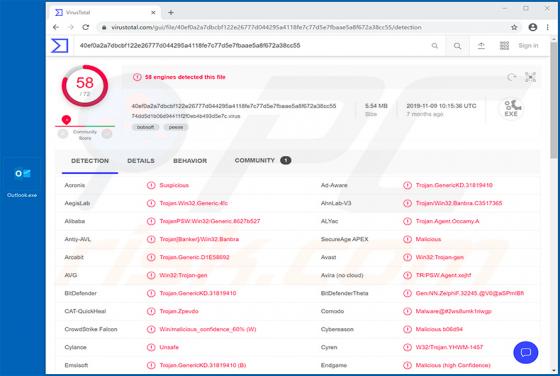The height and width of the screenshot is (376, 560).
Task: Click CAT-QuickHeal result Trojan.Zpevdo
Action: point(179,311)
